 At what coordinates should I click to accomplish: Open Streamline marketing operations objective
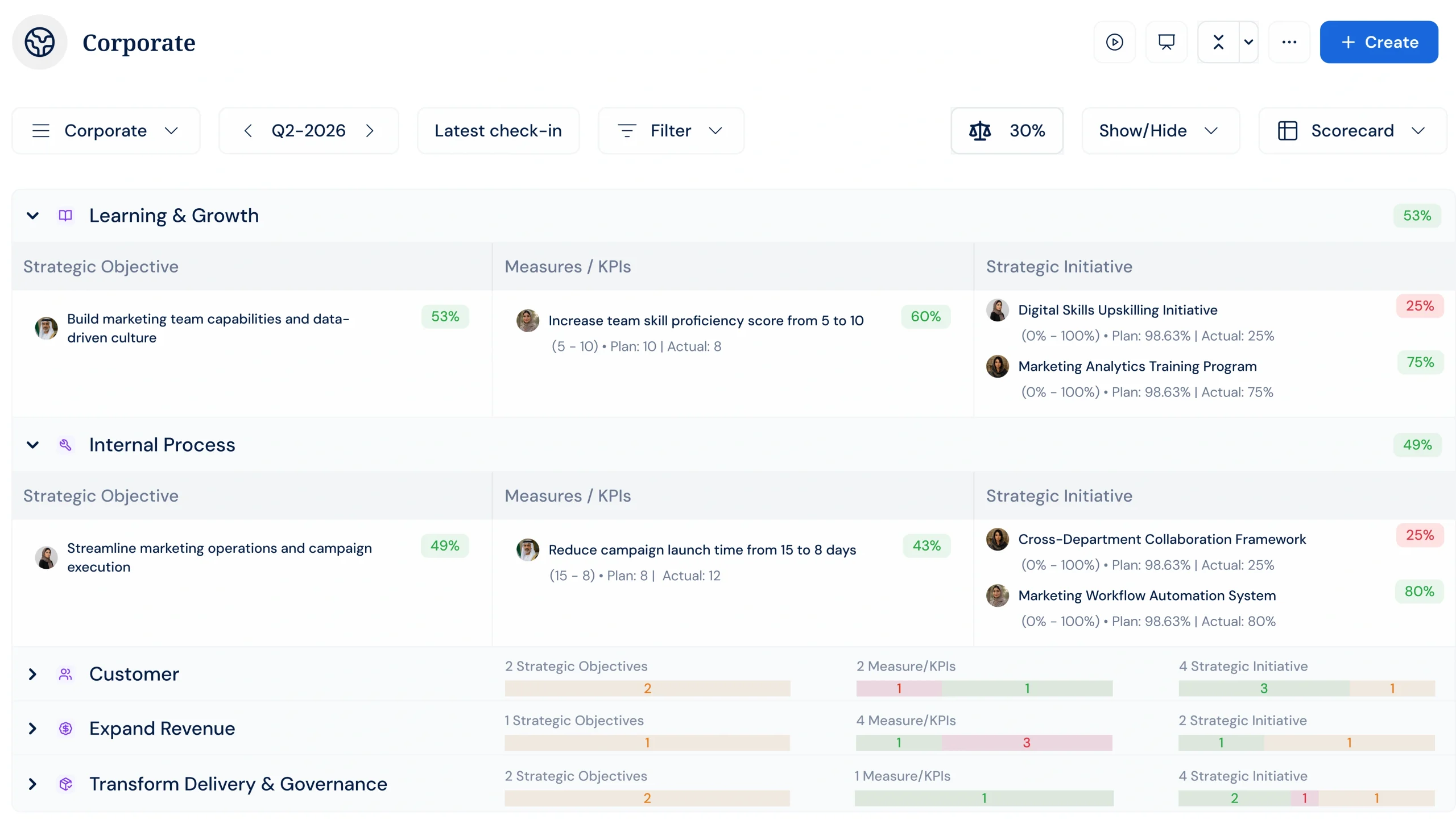tap(220, 557)
